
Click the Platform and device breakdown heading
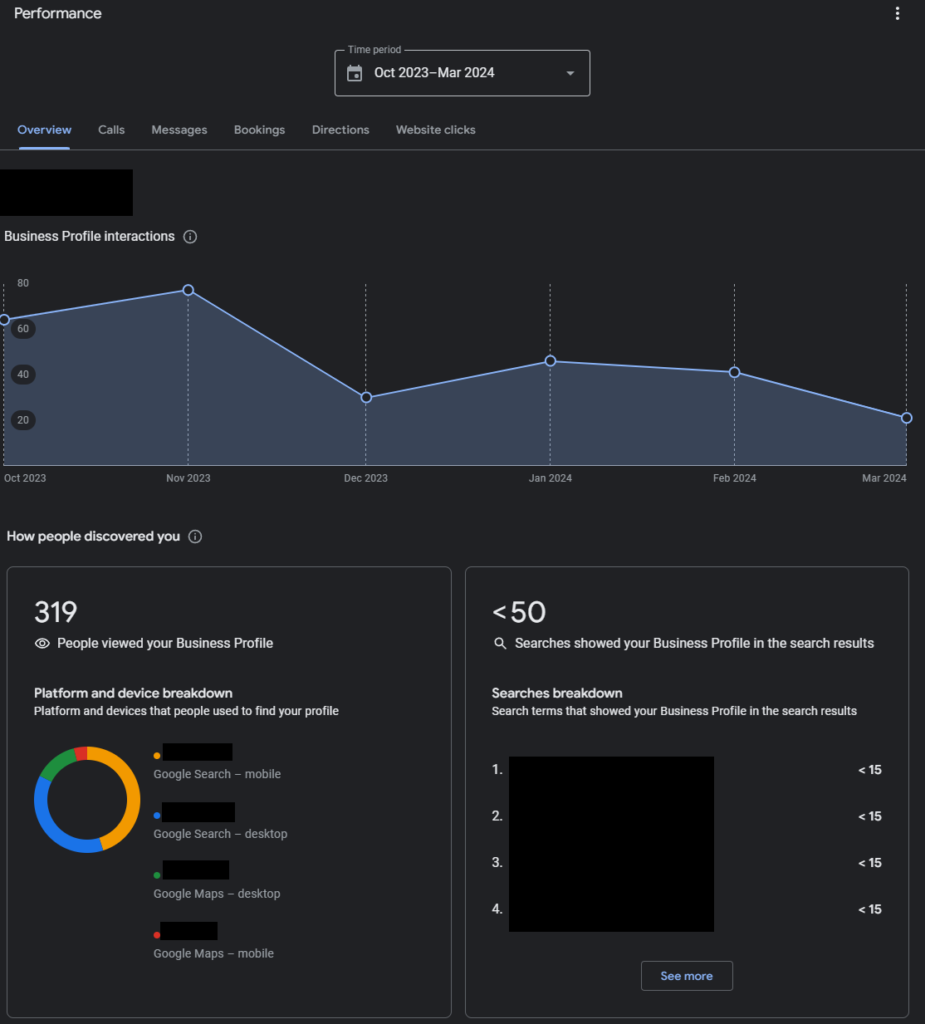133,693
